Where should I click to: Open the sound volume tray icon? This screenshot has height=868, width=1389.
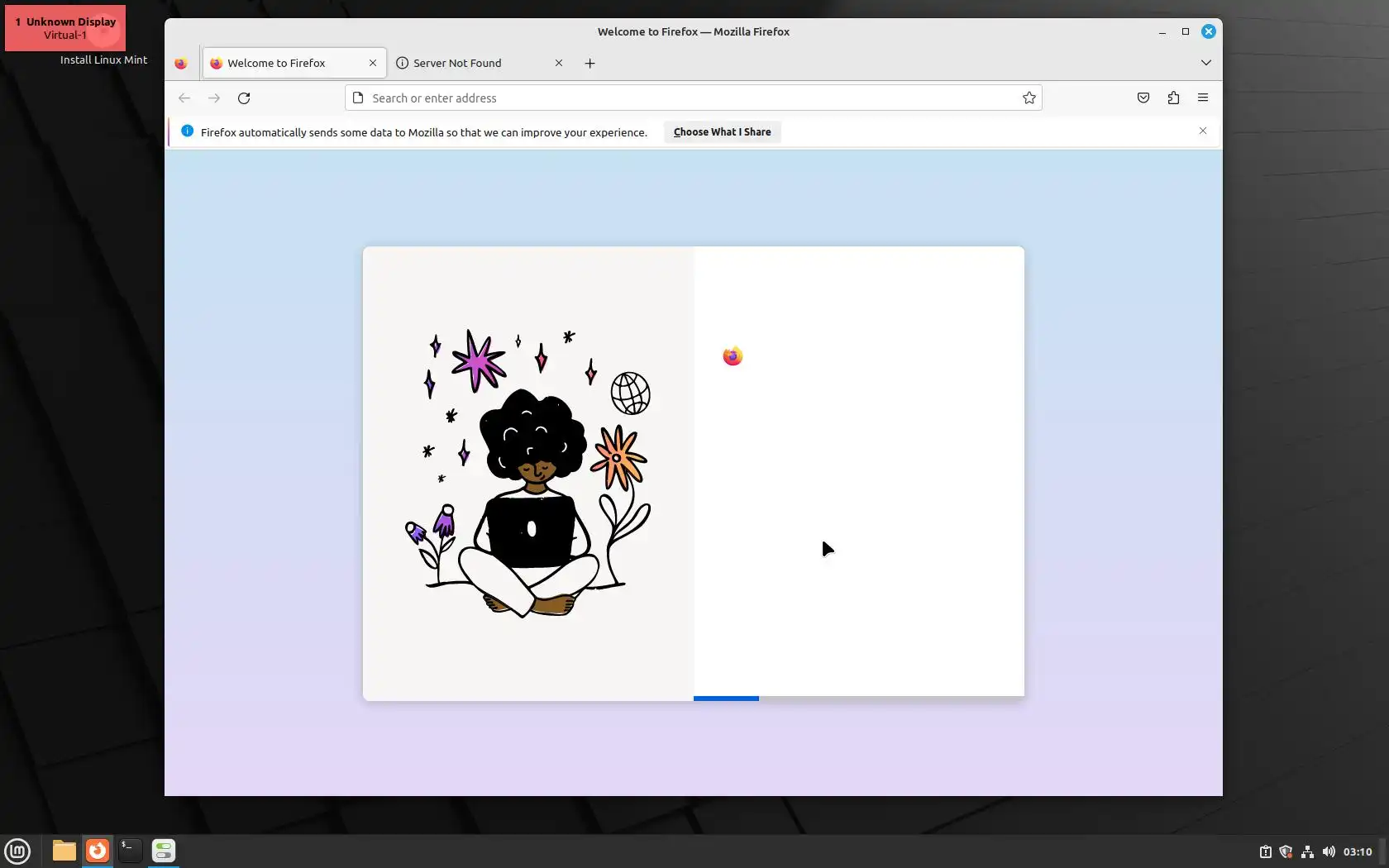tap(1329, 851)
